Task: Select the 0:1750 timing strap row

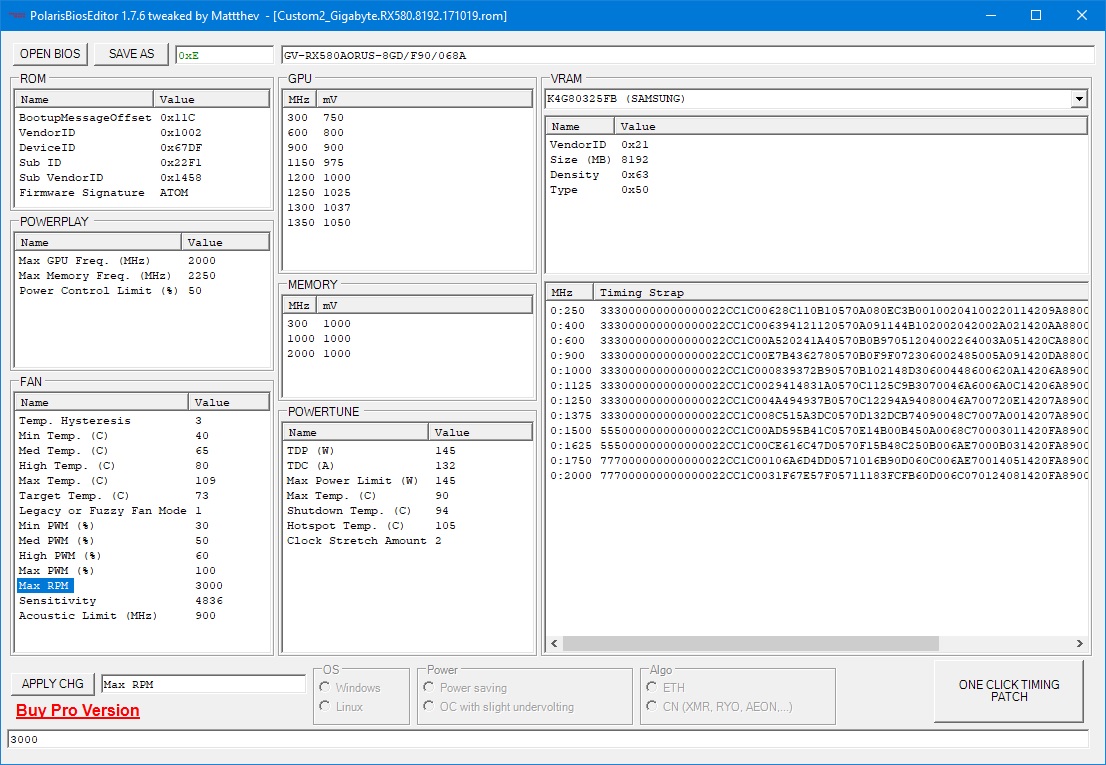Action: click(x=817, y=461)
